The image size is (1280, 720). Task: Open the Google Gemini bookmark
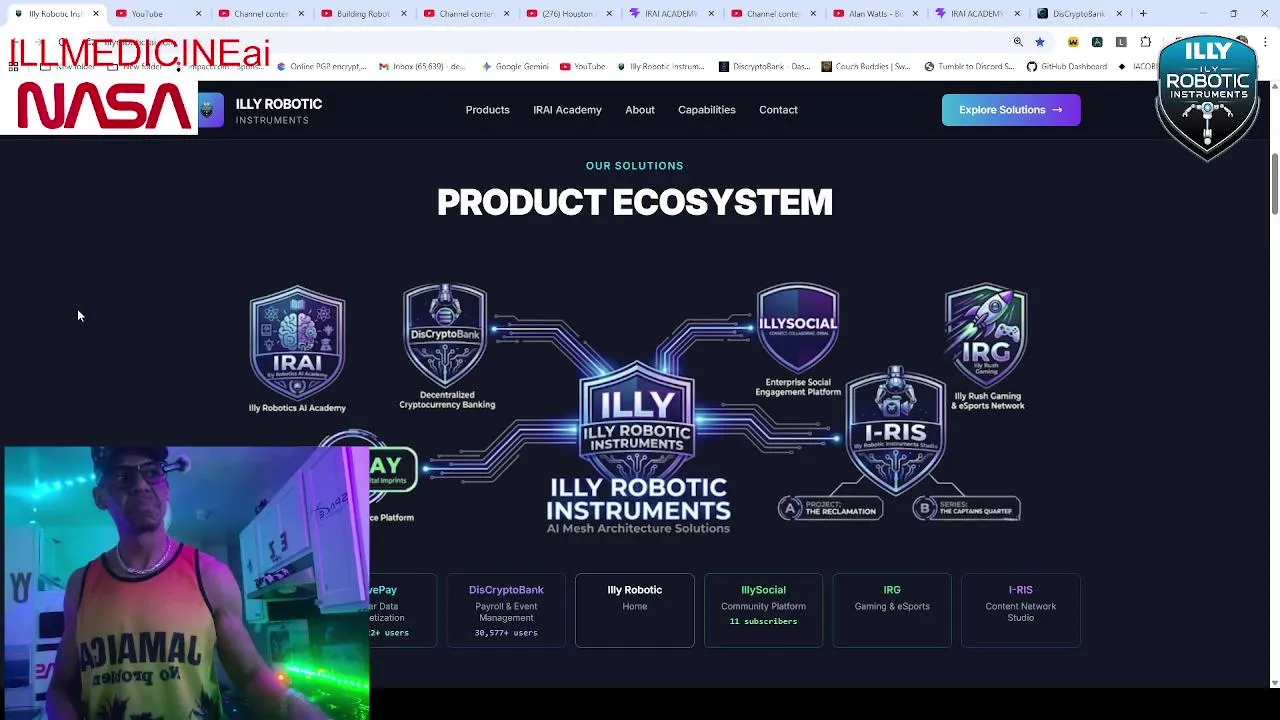point(515,67)
